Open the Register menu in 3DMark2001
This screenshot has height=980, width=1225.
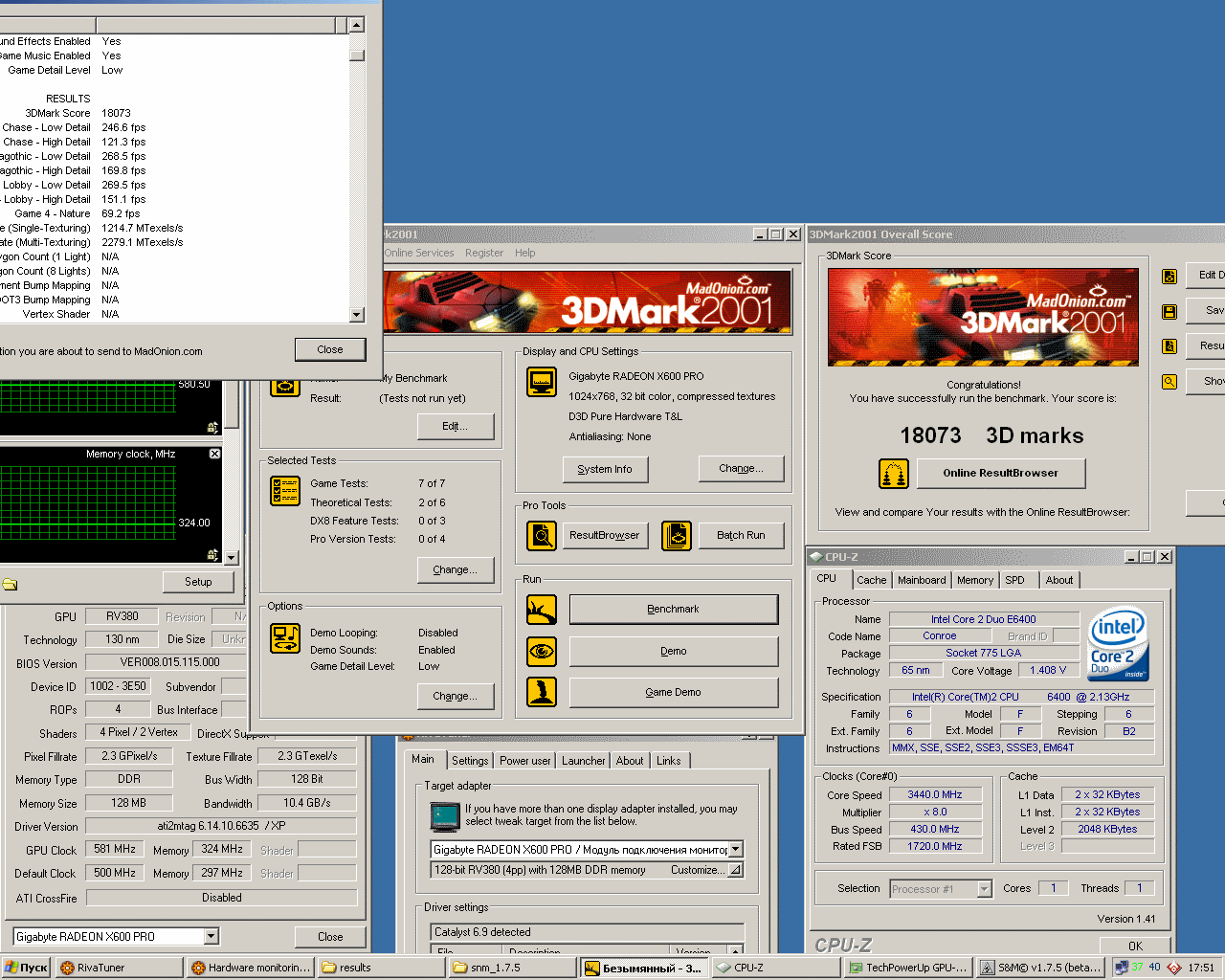coord(484,253)
